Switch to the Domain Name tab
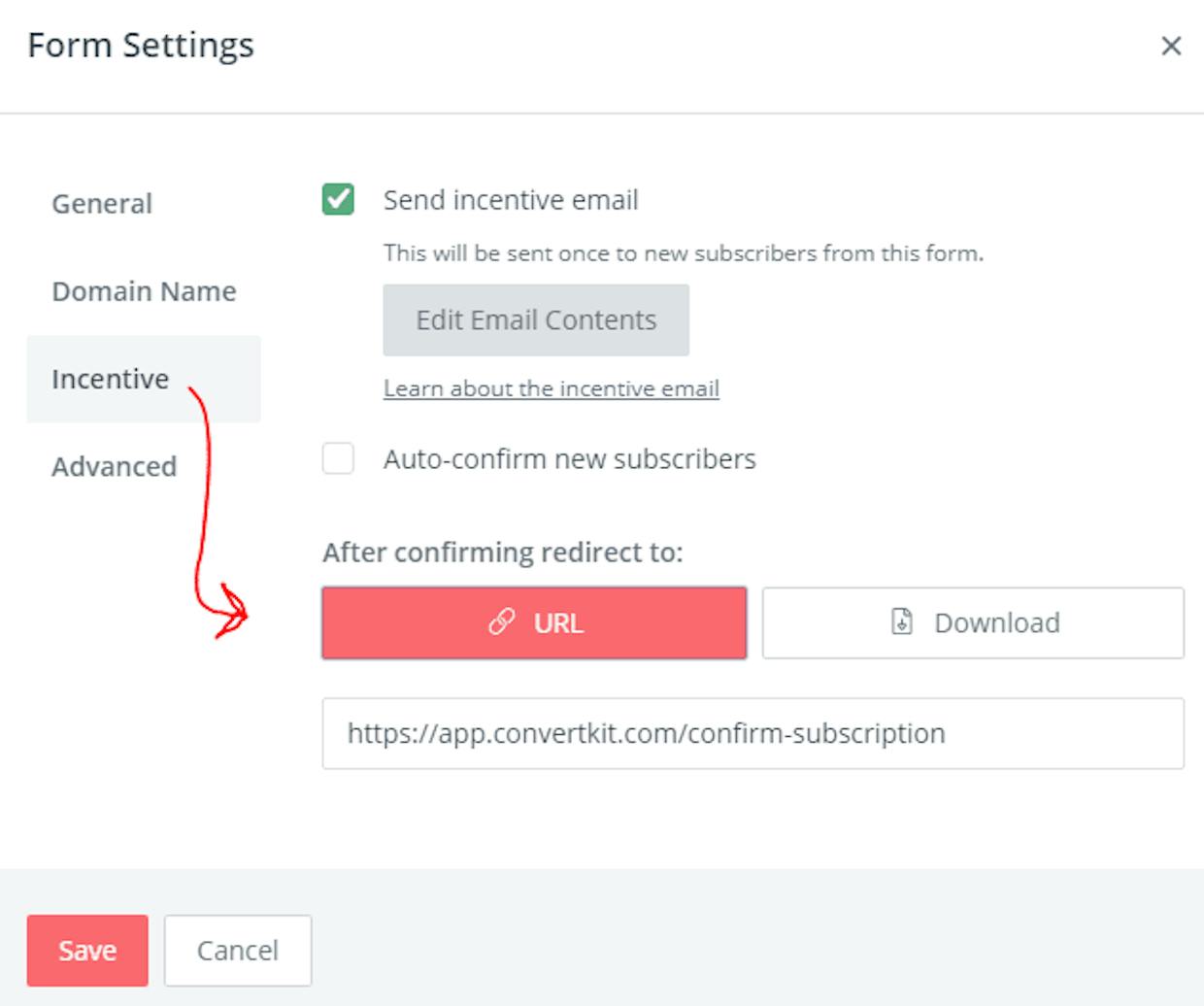 144,291
